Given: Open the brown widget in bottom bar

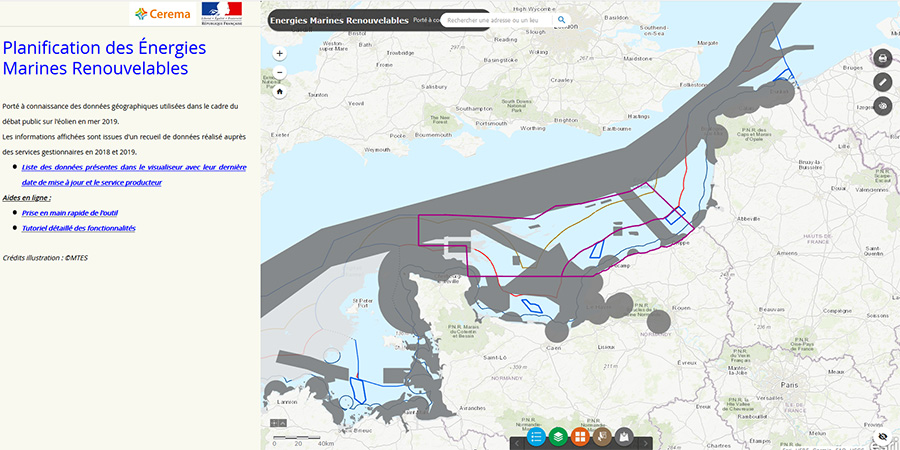Looking at the screenshot, I should coord(602,437).
